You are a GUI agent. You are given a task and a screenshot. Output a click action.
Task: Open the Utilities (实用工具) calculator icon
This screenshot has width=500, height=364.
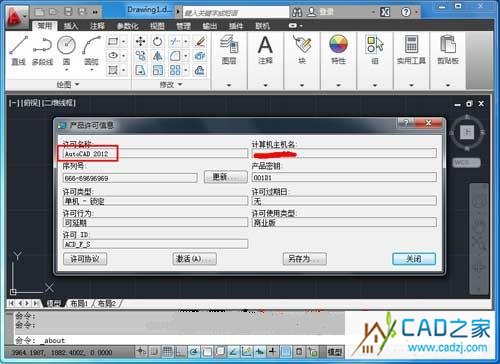(x=411, y=44)
